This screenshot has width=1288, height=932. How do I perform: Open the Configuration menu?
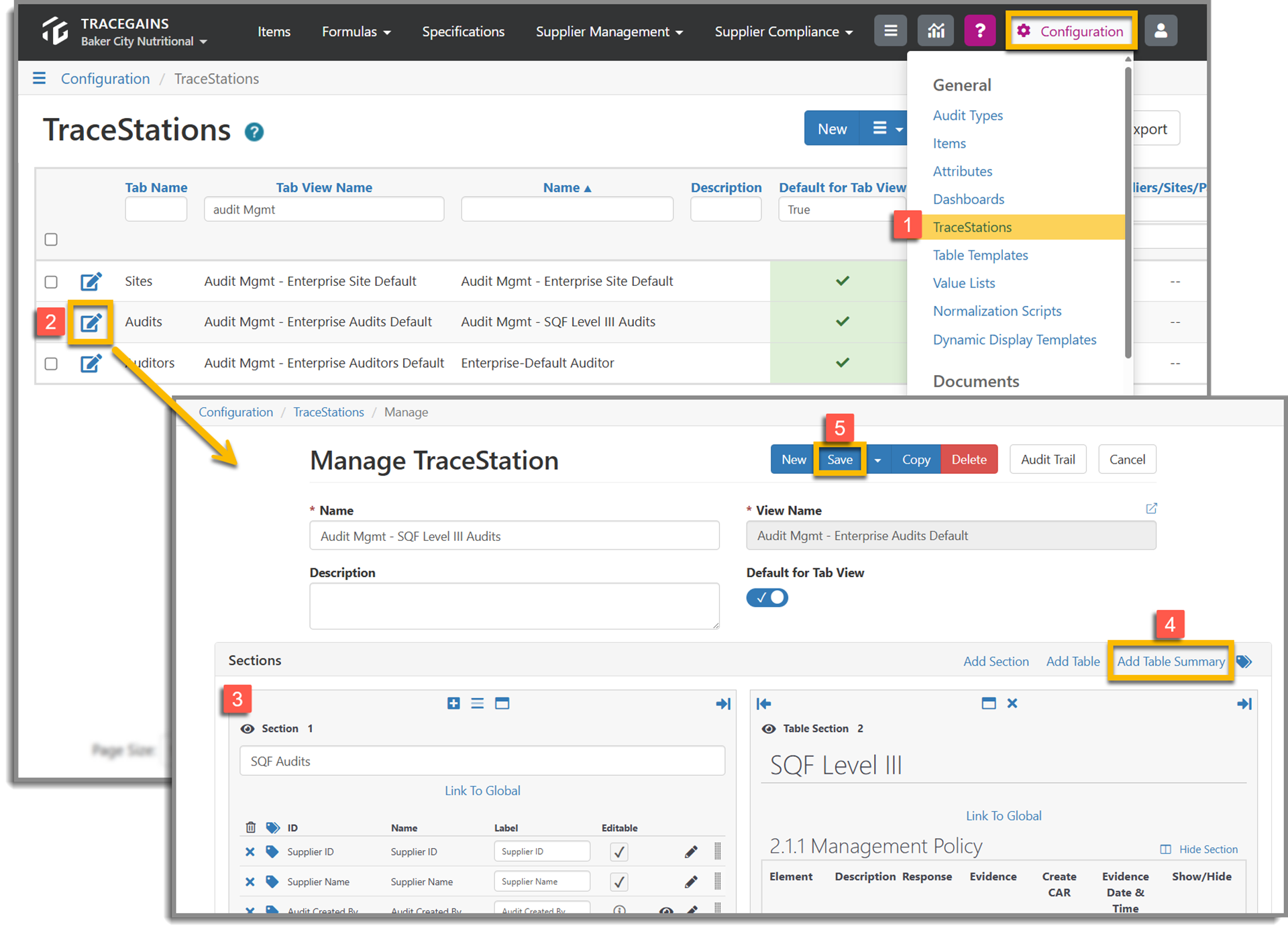pos(1071,31)
